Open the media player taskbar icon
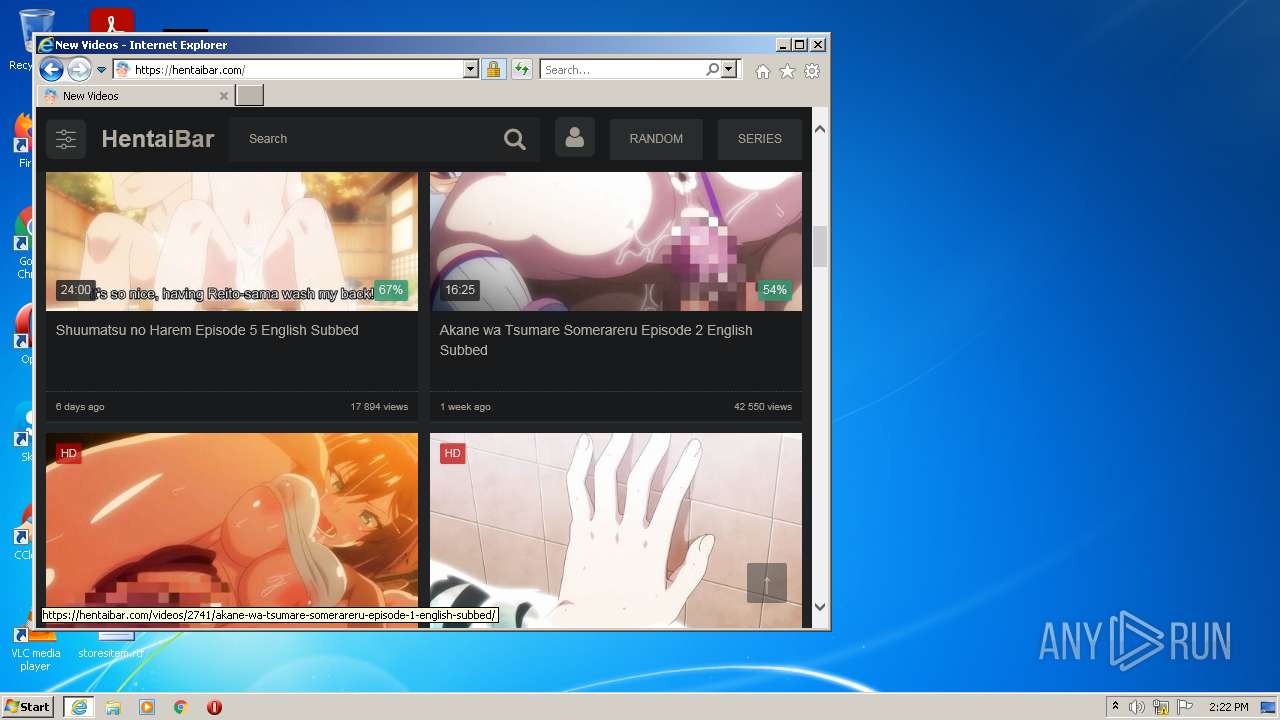This screenshot has width=1280, height=720. click(x=147, y=707)
